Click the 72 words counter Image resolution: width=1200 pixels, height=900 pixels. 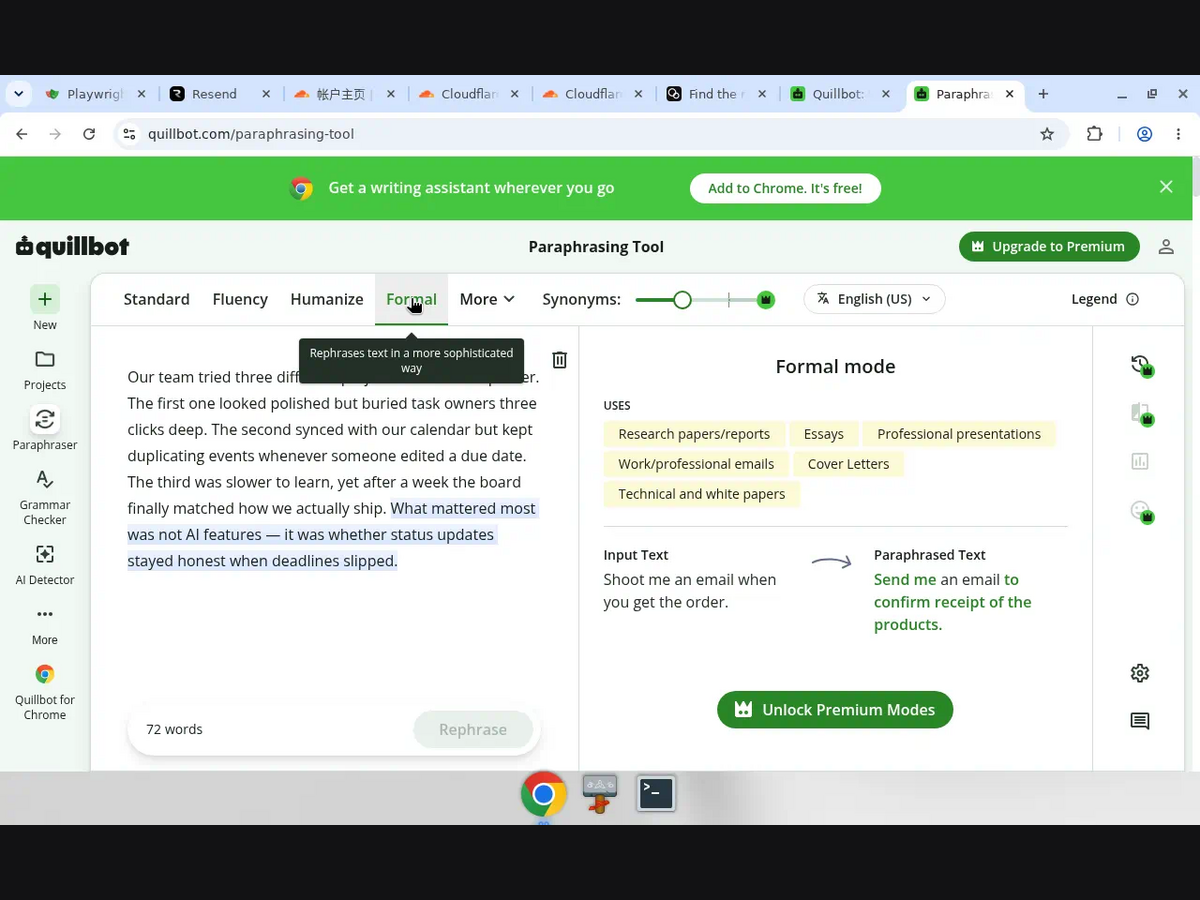[174, 729]
